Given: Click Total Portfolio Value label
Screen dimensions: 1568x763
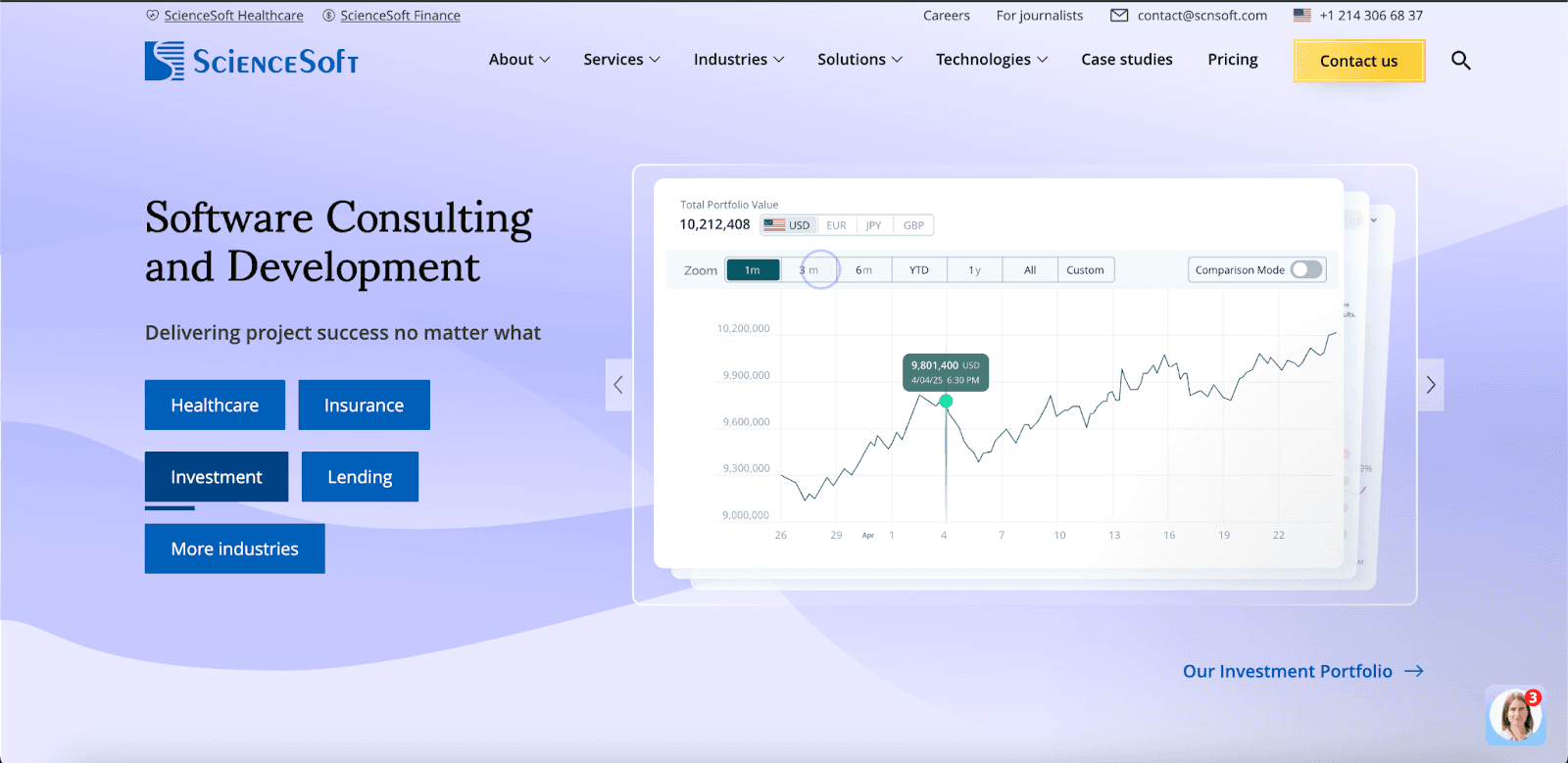Looking at the screenshot, I should pyautogui.click(x=729, y=205).
